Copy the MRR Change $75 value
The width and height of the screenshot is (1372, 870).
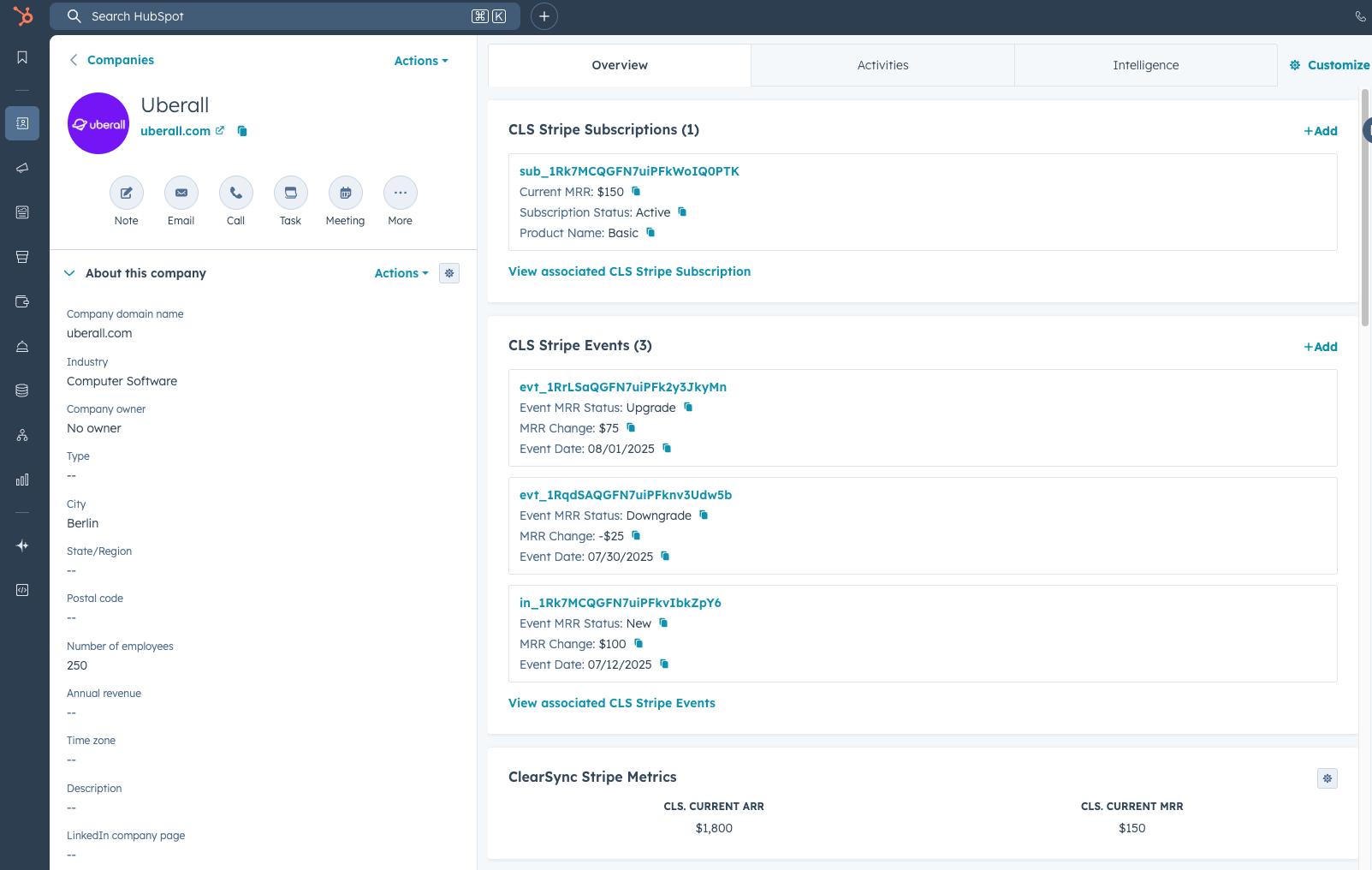[631, 427]
